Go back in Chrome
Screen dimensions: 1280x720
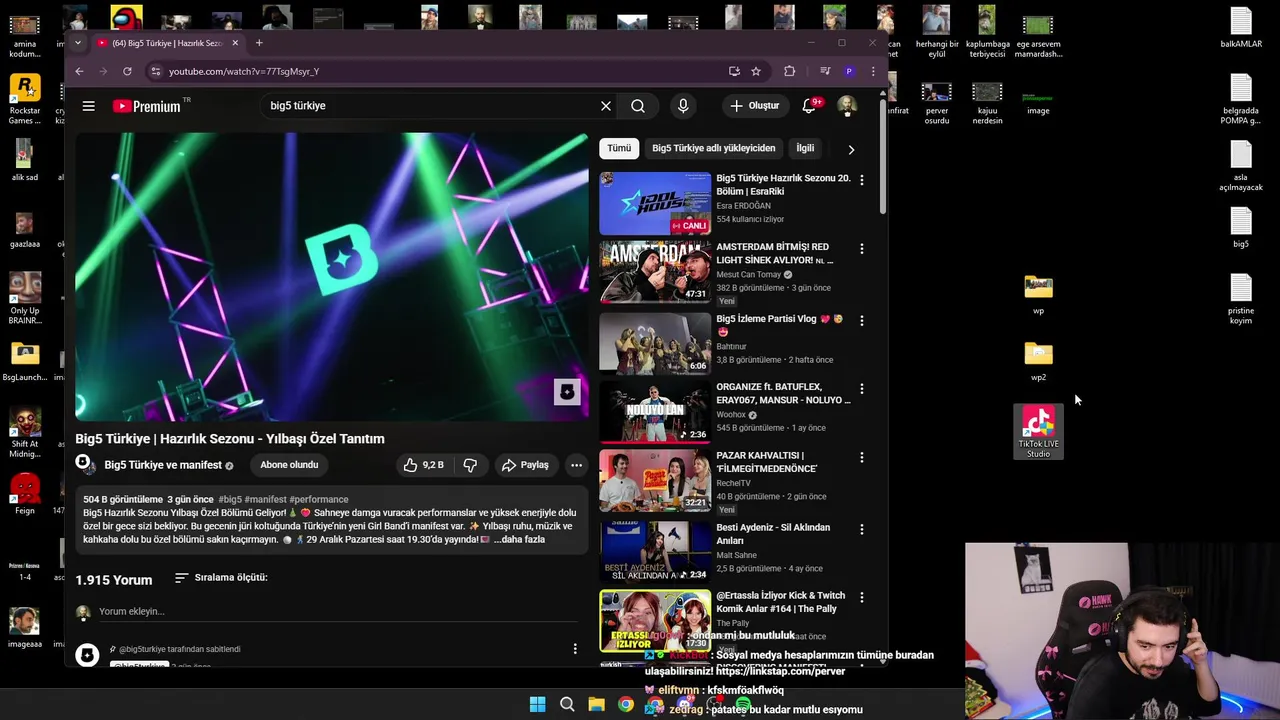click(79, 71)
